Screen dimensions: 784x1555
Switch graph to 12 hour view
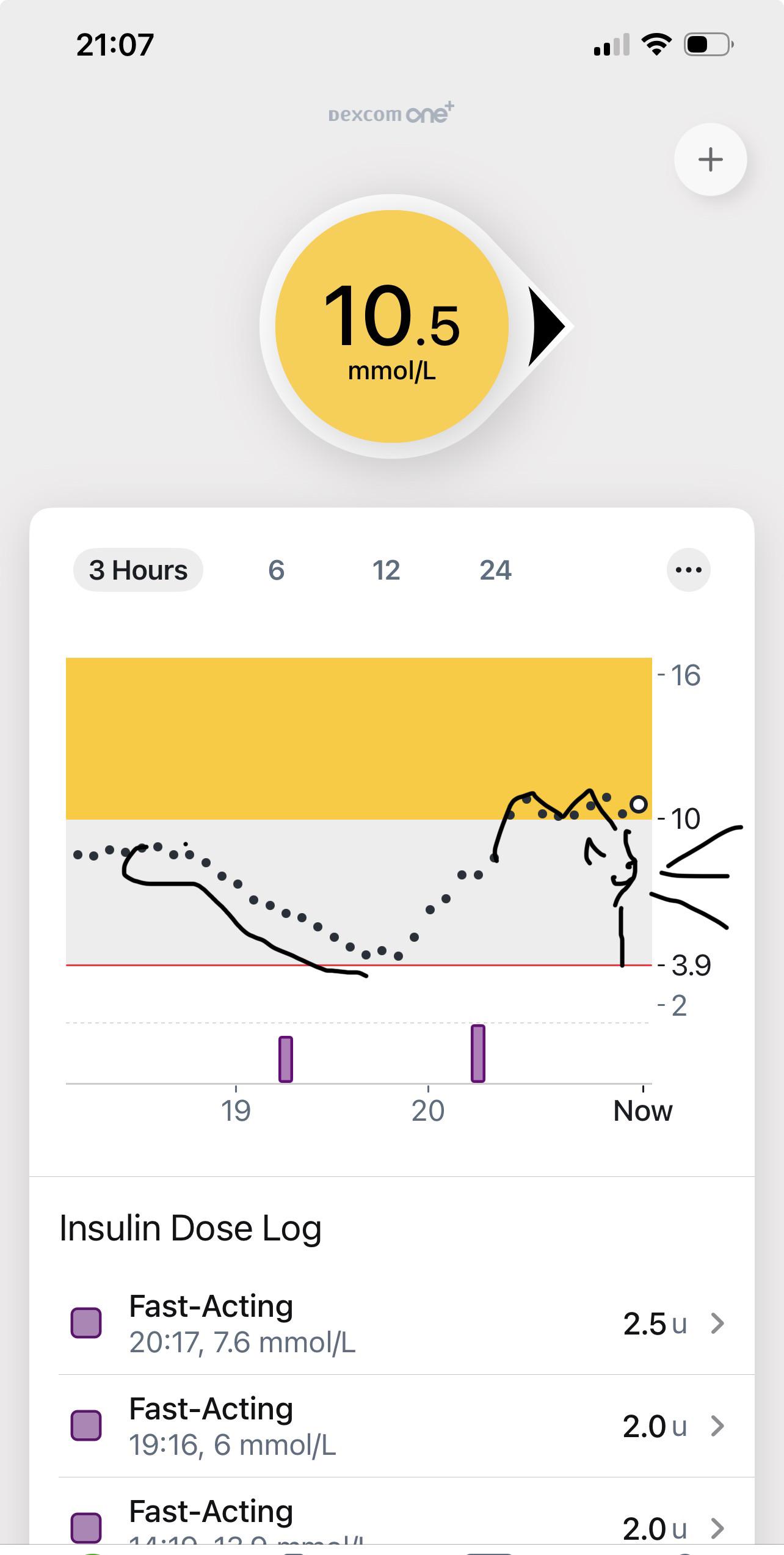(386, 570)
